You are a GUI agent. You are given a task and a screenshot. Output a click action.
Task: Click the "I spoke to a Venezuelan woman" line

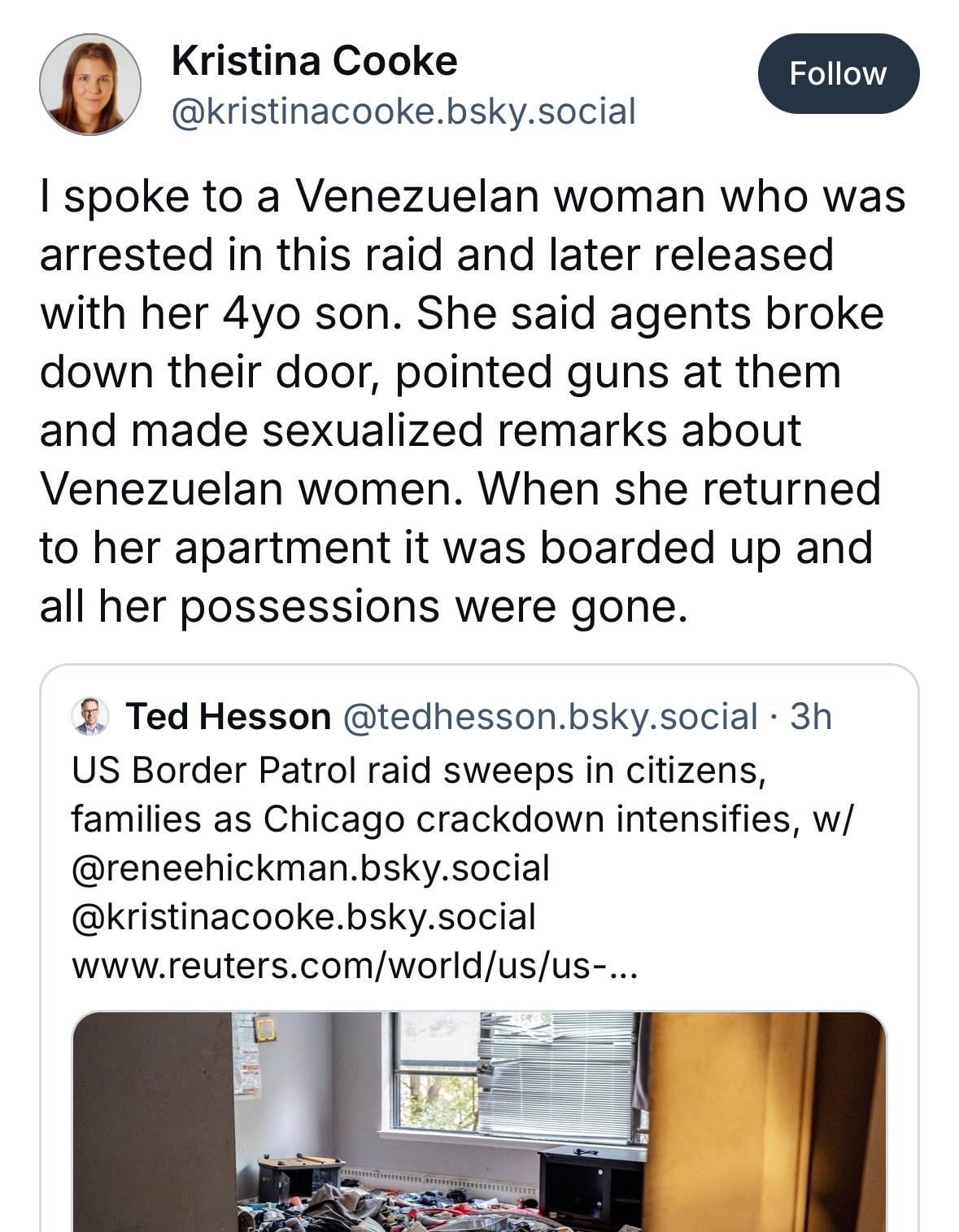(x=472, y=196)
